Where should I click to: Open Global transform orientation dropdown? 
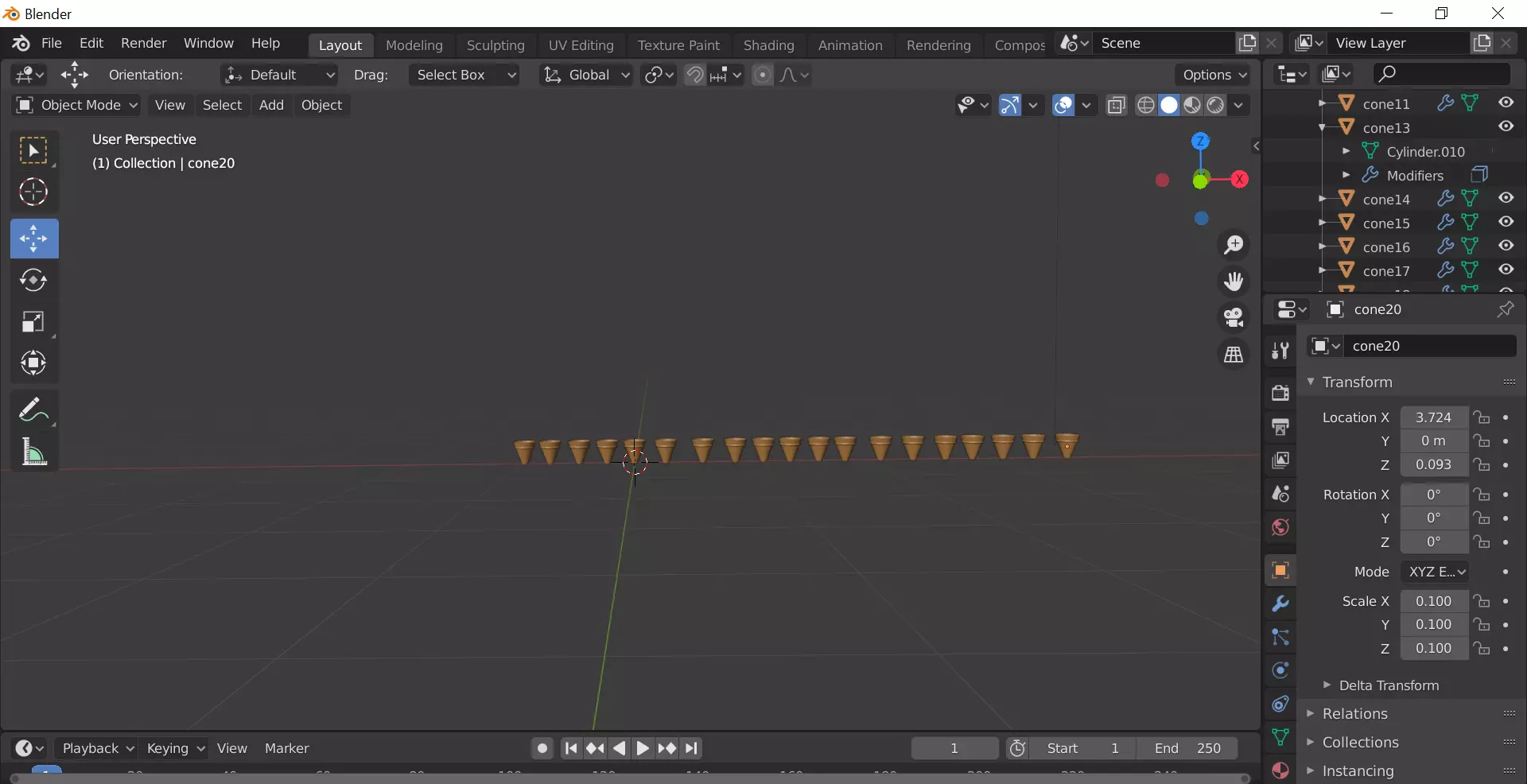click(x=586, y=75)
